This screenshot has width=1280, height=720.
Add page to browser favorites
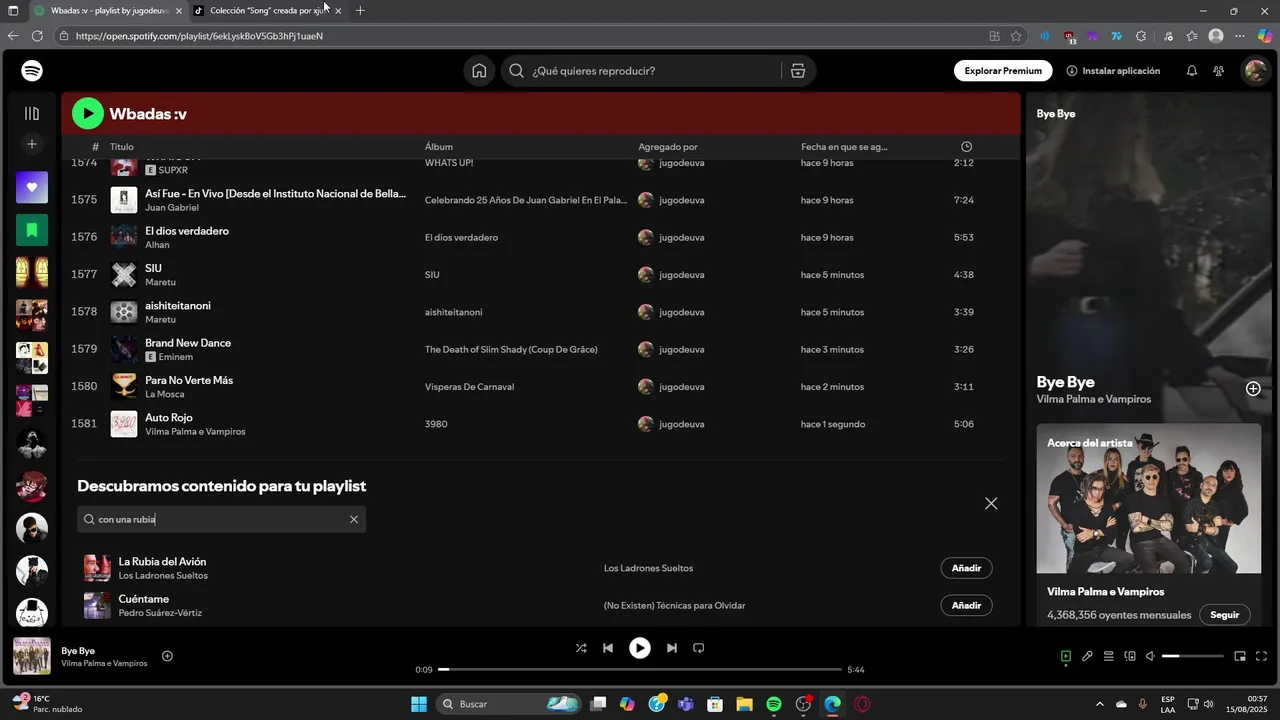click(x=1016, y=36)
